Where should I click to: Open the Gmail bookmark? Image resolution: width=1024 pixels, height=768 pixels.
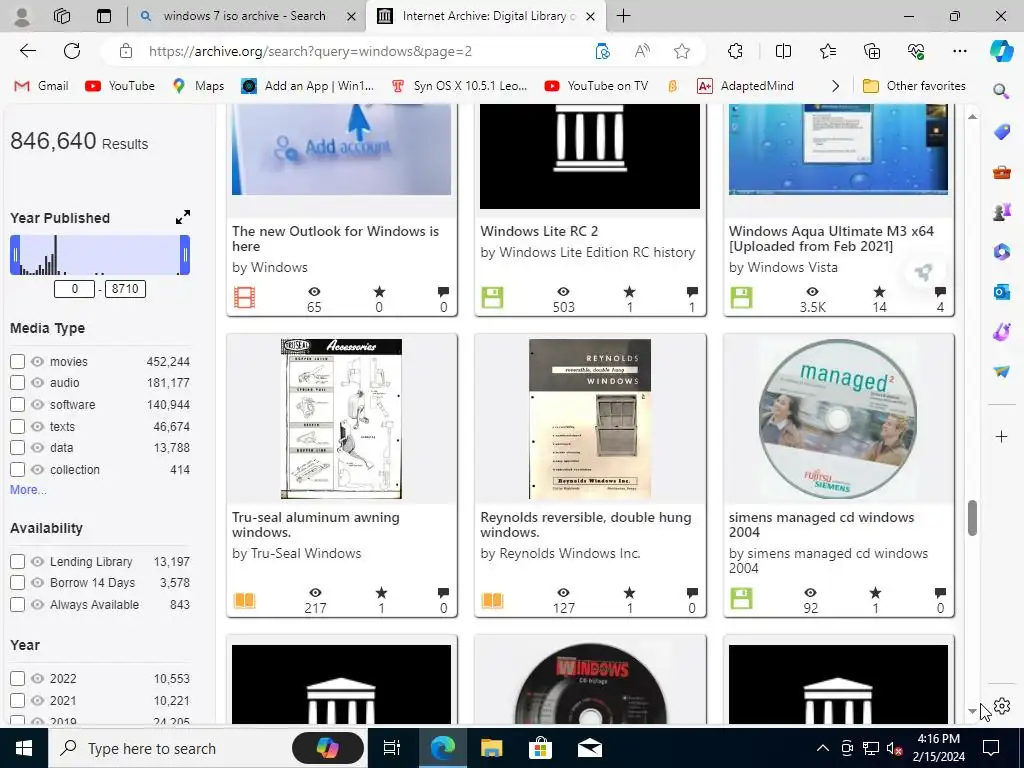[42, 86]
